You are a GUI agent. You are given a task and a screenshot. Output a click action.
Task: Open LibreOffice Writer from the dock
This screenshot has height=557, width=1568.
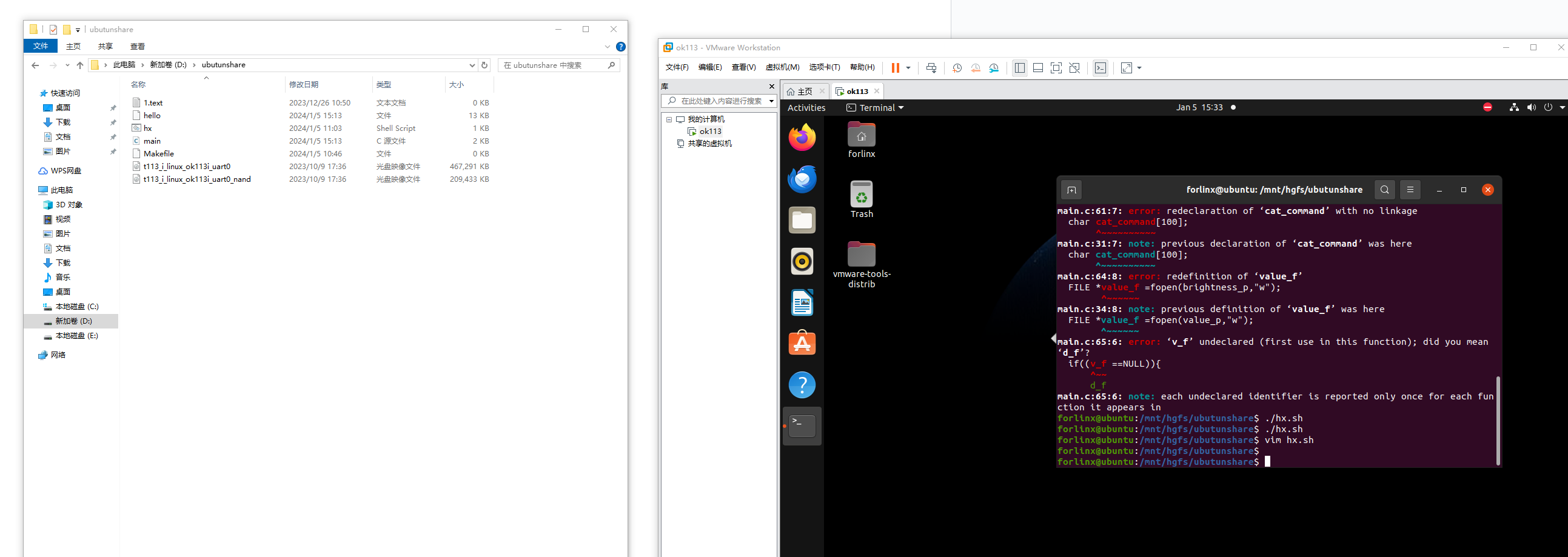coord(802,302)
